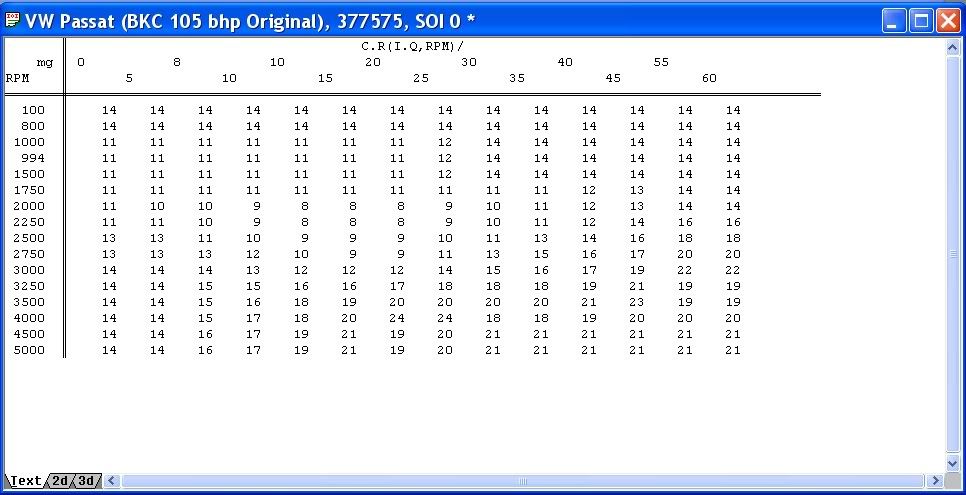Select the 3000 RPM row label

coord(30,271)
